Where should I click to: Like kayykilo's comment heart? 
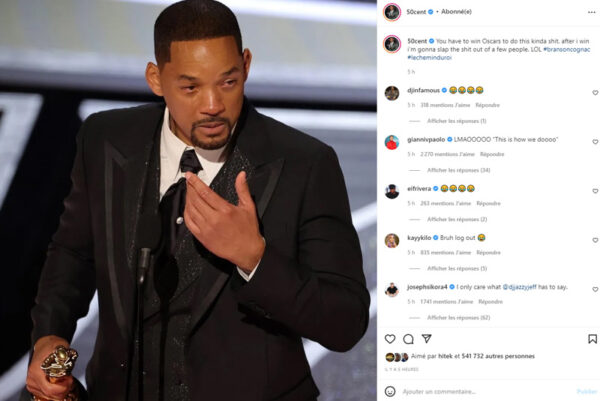[x=595, y=240]
